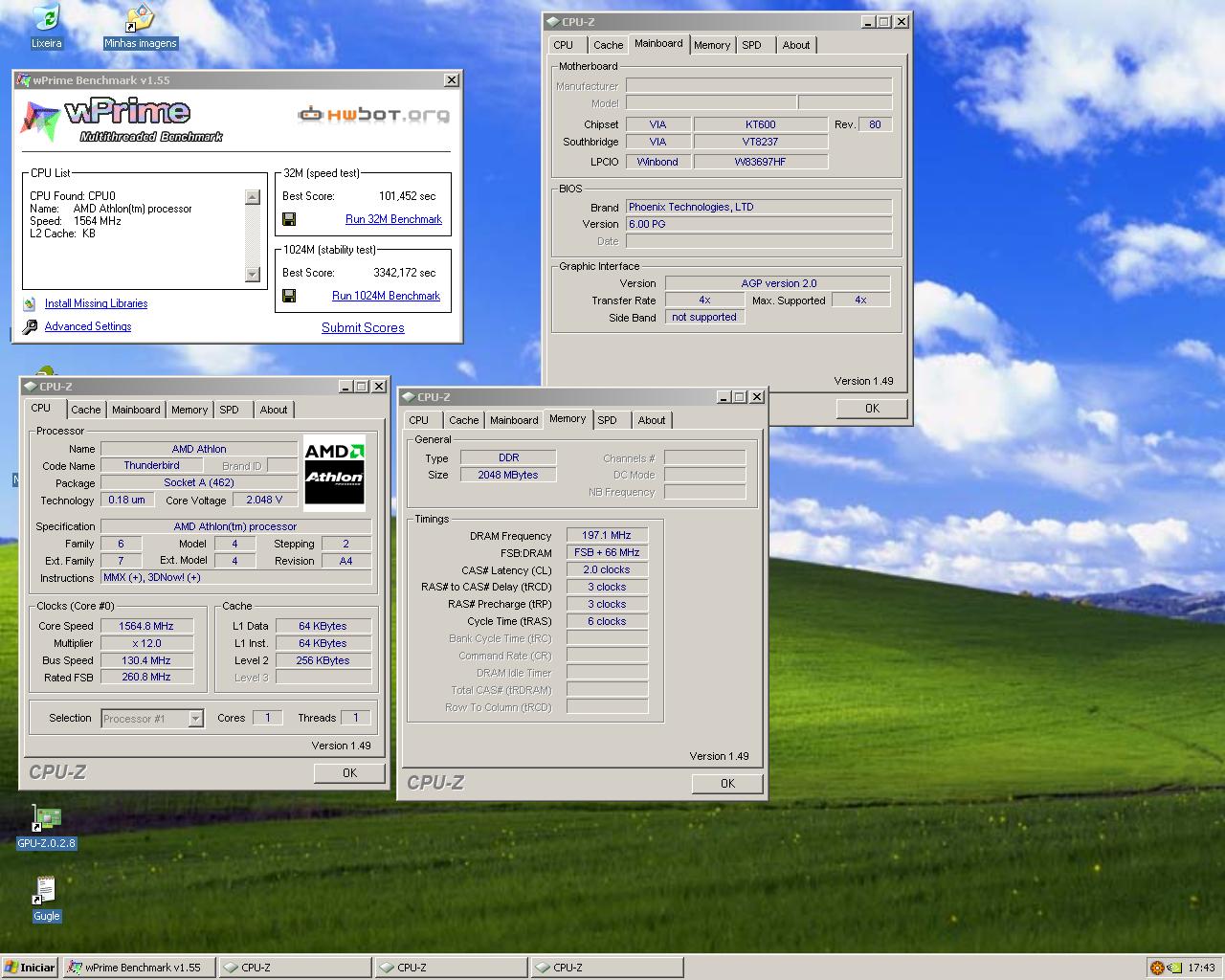1225x980 pixels.
Task: Click OK in CPU-Z CPU window
Action: click(349, 772)
